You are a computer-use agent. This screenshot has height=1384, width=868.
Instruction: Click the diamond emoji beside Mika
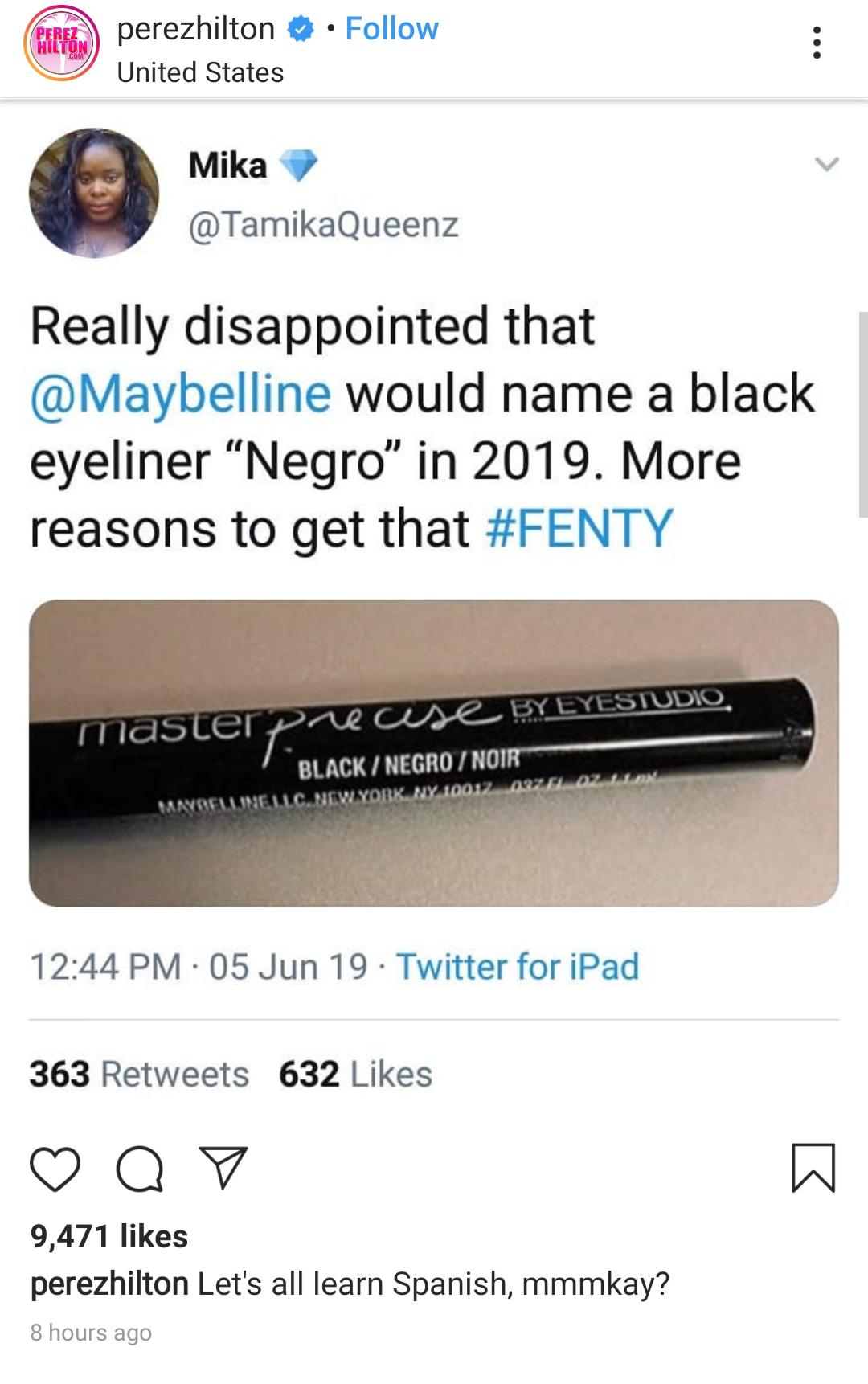[x=297, y=166]
